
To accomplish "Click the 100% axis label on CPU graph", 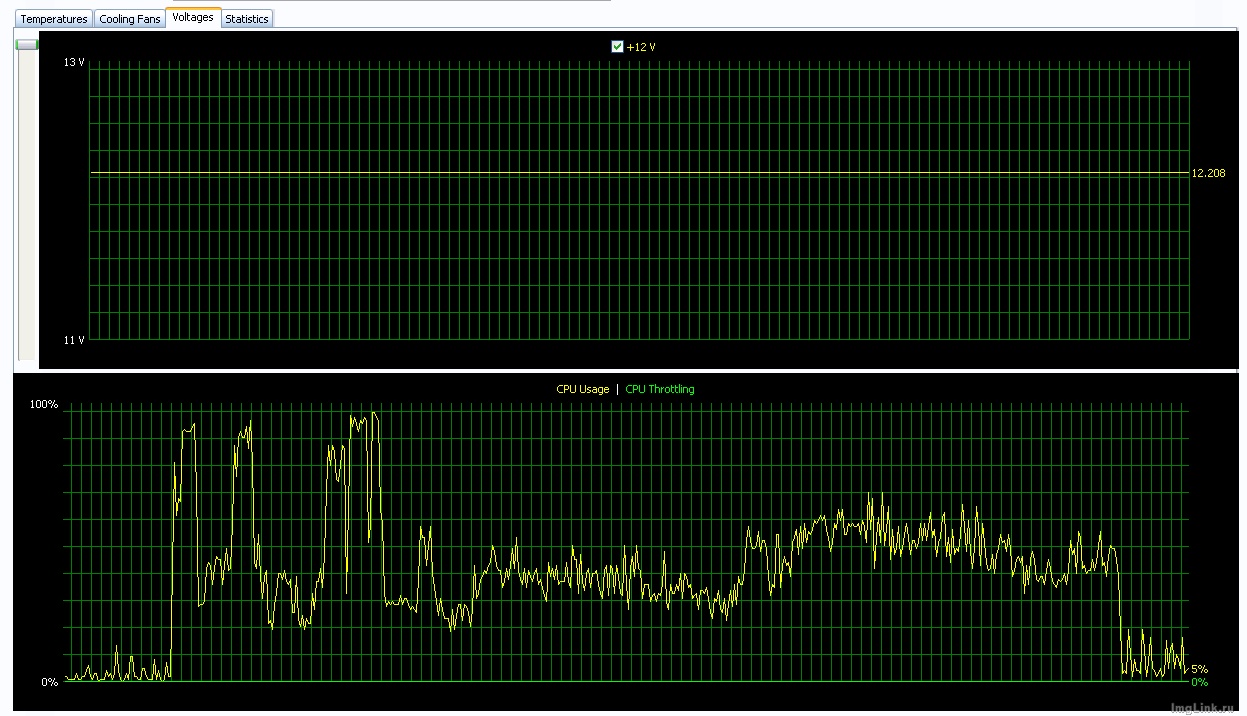I will (x=46, y=404).
